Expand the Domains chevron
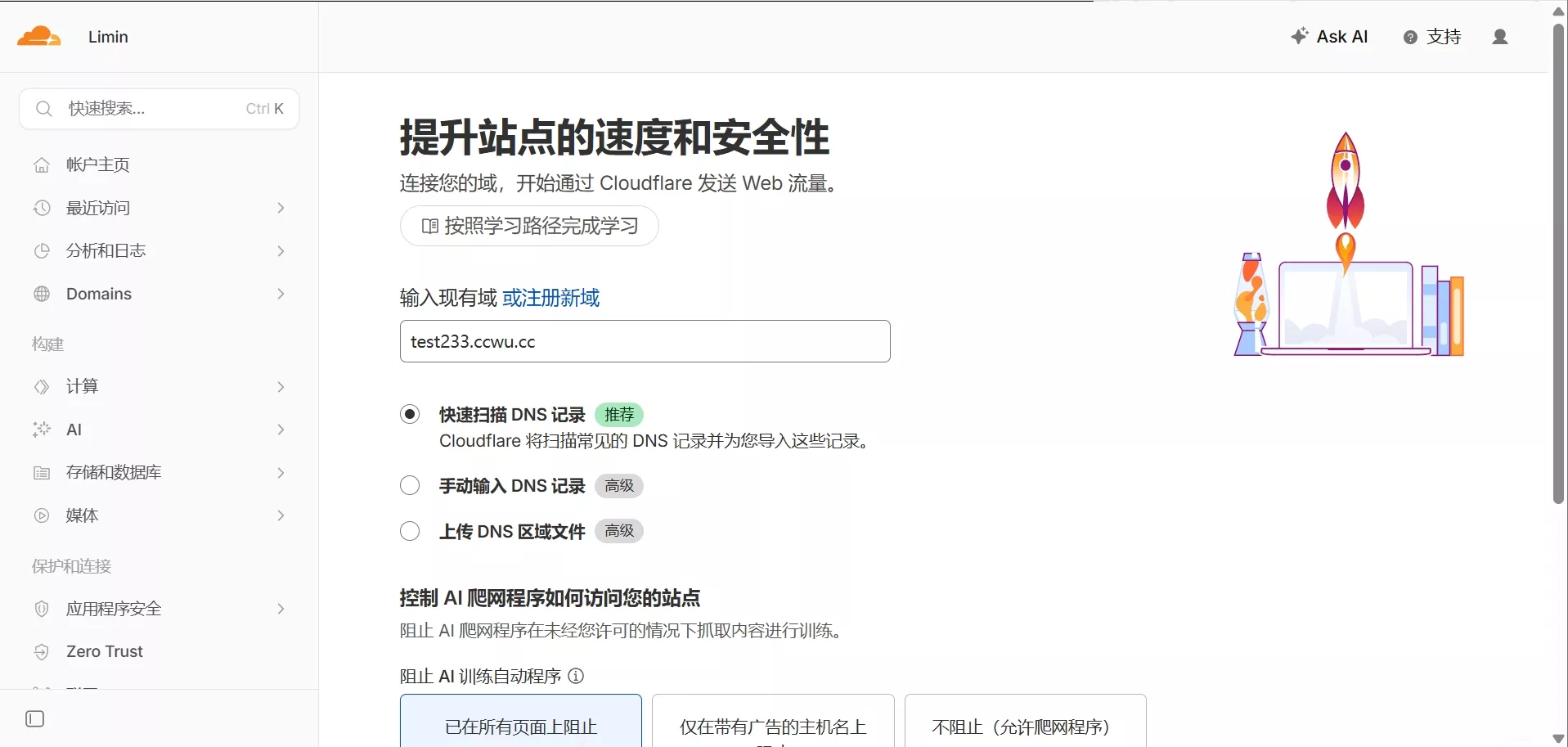This screenshot has width=1568, height=747. click(281, 294)
